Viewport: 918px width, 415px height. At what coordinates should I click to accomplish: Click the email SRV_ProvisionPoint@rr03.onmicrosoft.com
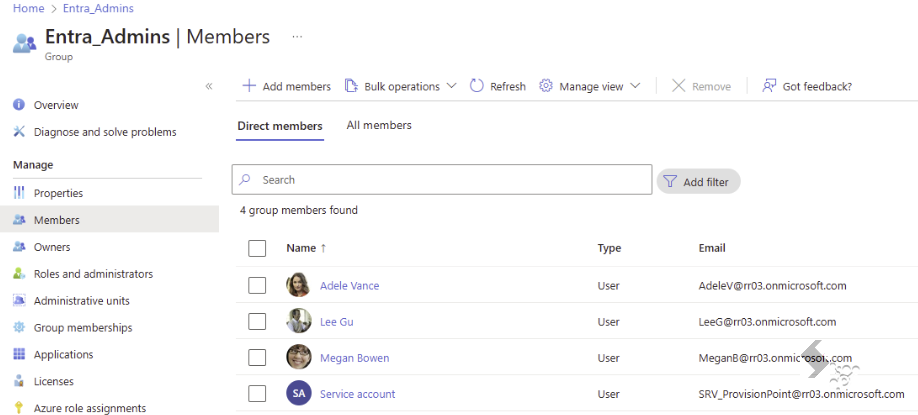(801, 394)
